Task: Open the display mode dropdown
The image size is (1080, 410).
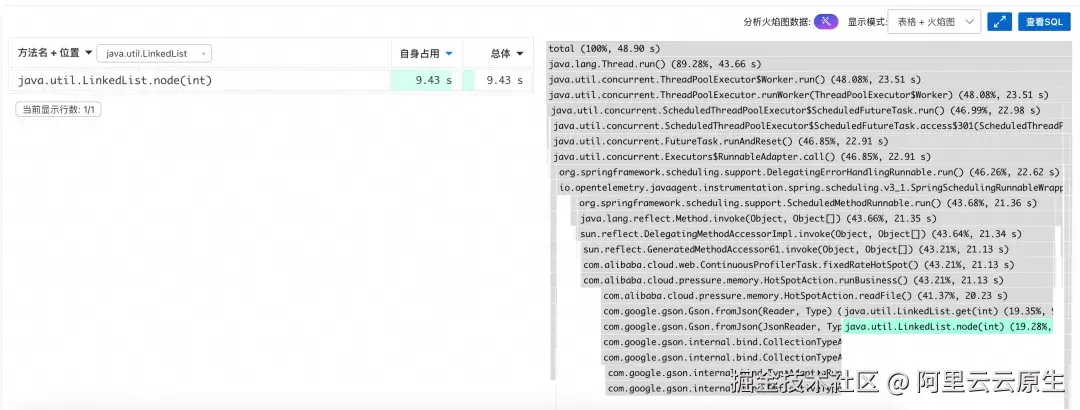Action: (934, 21)
